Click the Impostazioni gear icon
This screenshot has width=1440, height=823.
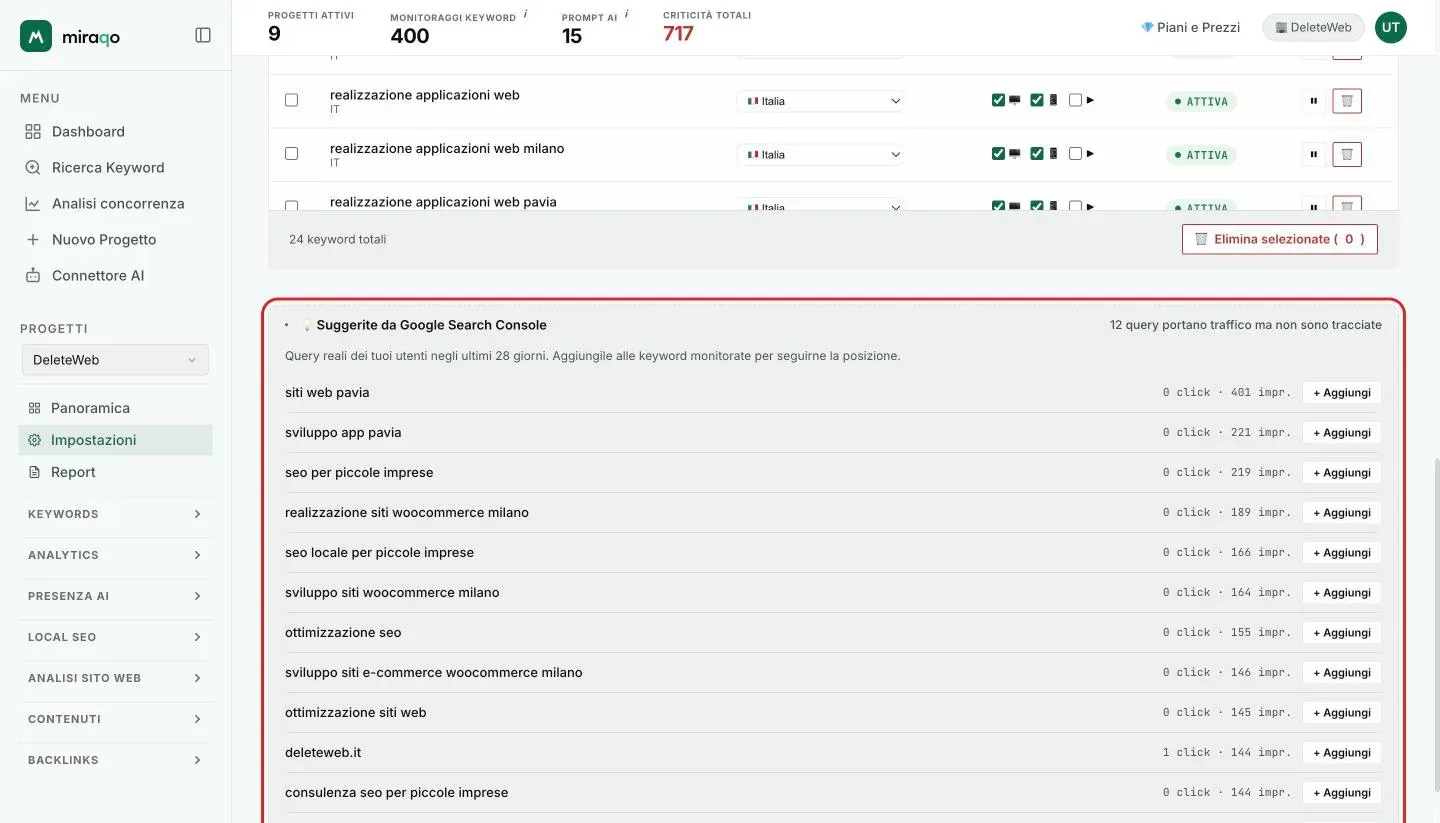(x=34, y=440)
